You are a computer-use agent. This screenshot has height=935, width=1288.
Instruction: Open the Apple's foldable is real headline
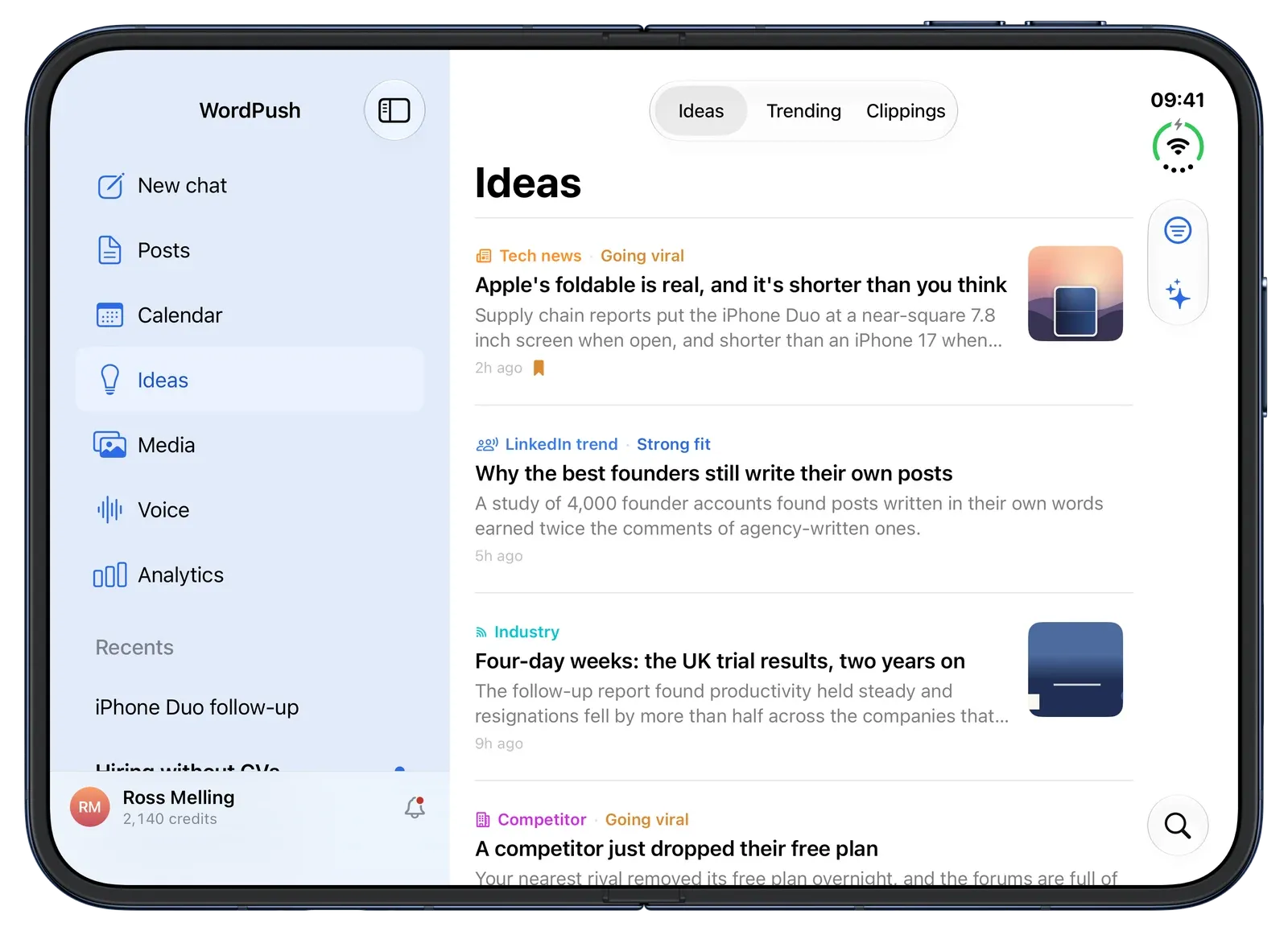pyautogui.click(x=741, y=285)
